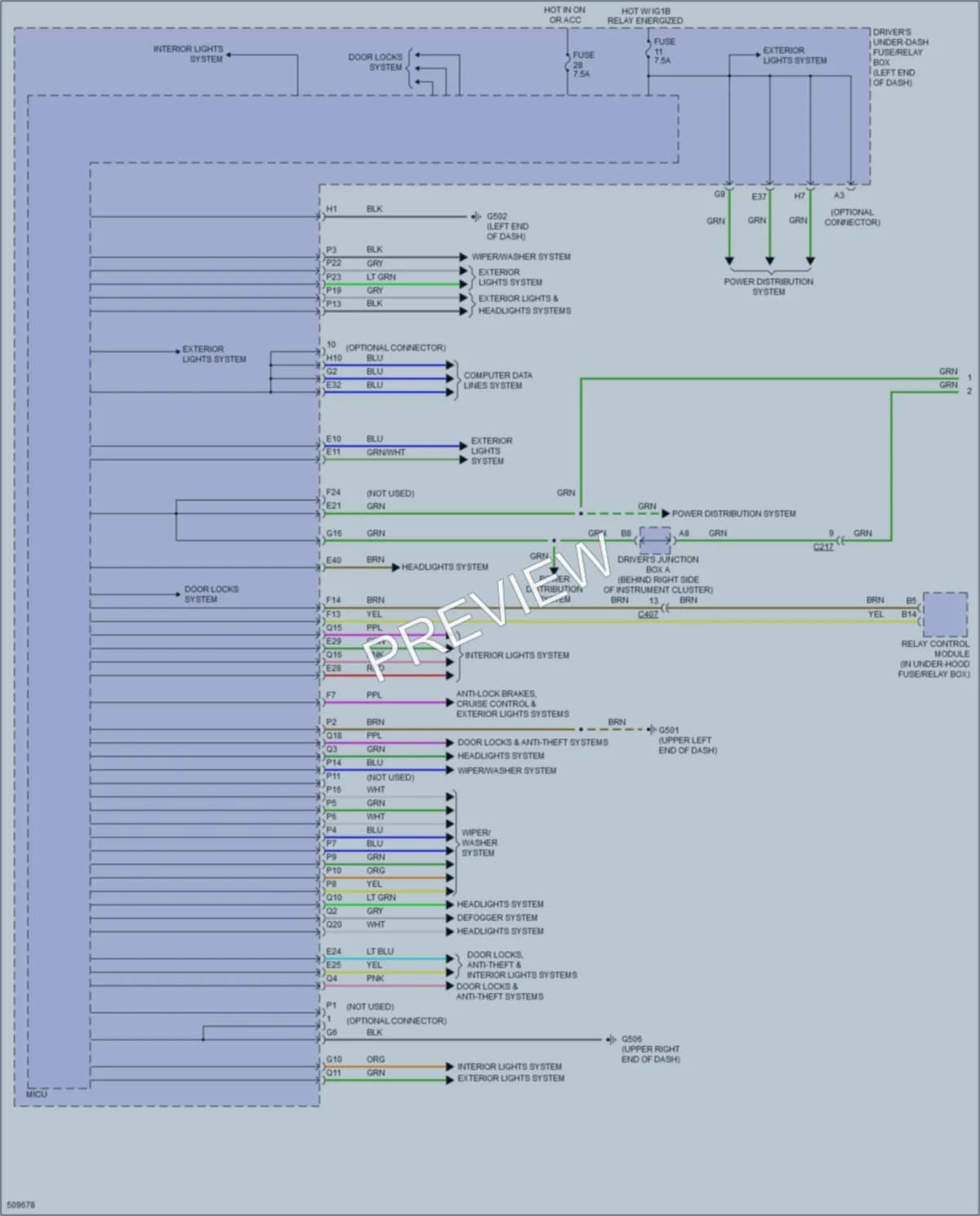
Task: Click connector label E37 under fuse box
Action: [x=759, y=197]
